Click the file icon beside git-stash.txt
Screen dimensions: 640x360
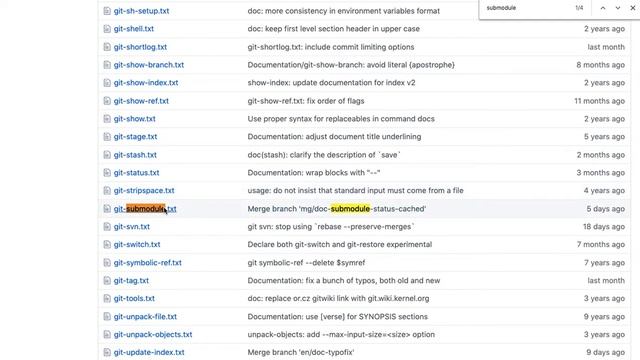pyautogui.click(x=107, y=155)
